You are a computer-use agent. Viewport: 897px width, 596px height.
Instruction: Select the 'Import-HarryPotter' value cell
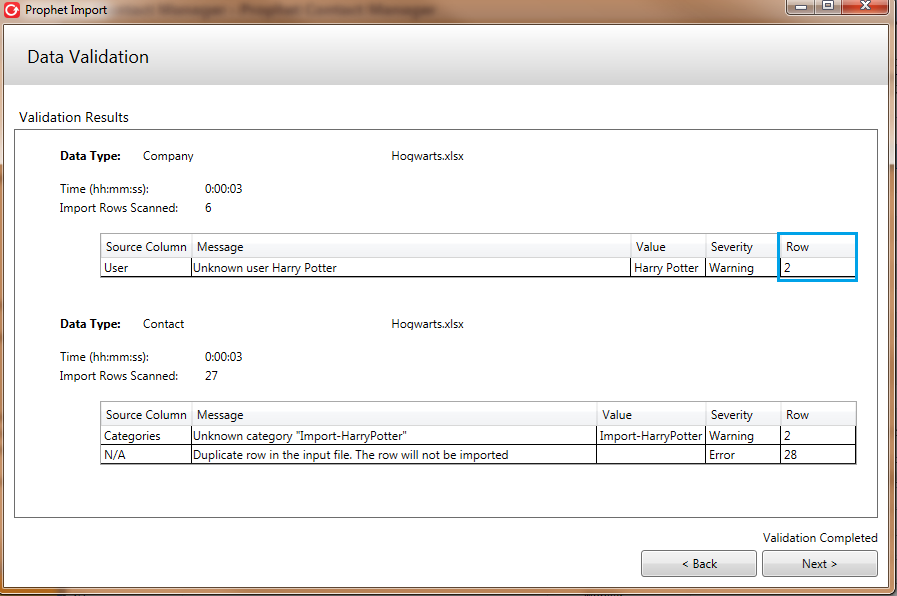[x=651, y=436]
